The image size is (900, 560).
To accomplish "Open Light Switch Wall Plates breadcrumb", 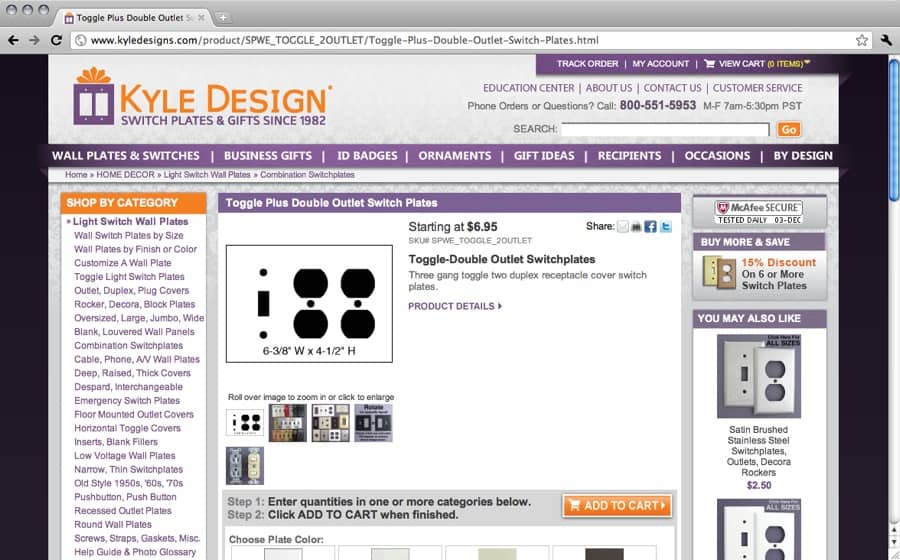I will pyautogui.click(x=207, y=174).
